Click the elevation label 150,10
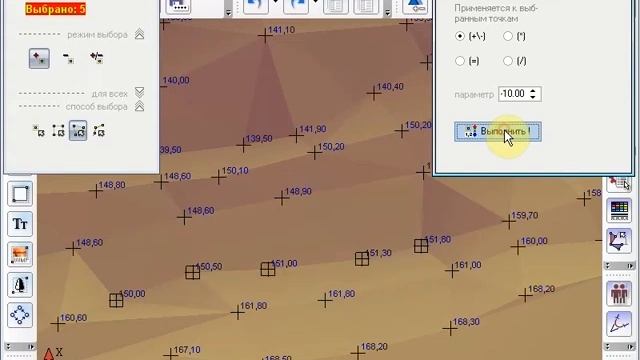 click(235, 171)
